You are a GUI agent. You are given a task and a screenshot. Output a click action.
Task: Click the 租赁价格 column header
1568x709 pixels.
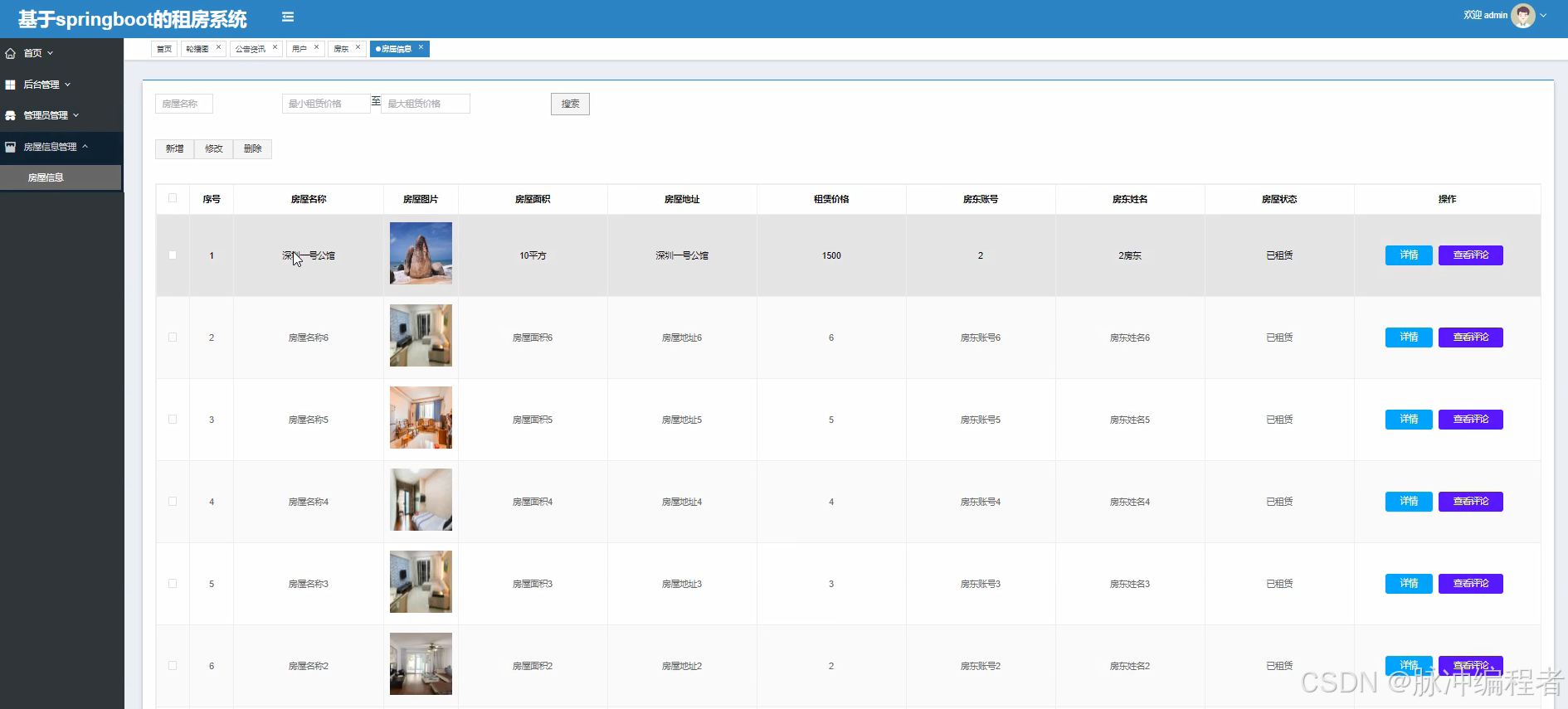(x=831, y=199)
